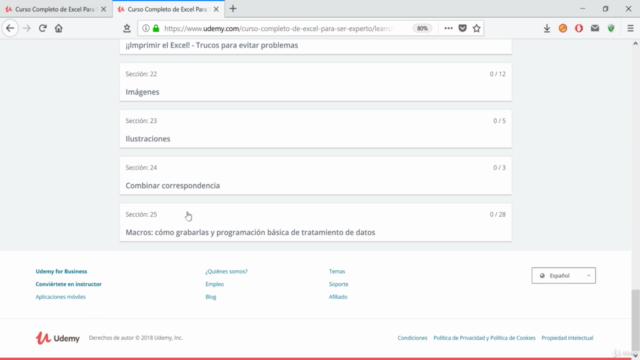
Task: Open Política de Privacidad y Cookies link
Action: pos(484,338)
